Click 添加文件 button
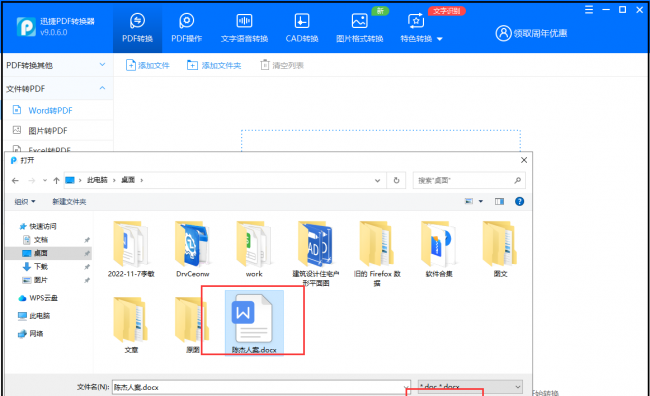 (x=148, y=65)
